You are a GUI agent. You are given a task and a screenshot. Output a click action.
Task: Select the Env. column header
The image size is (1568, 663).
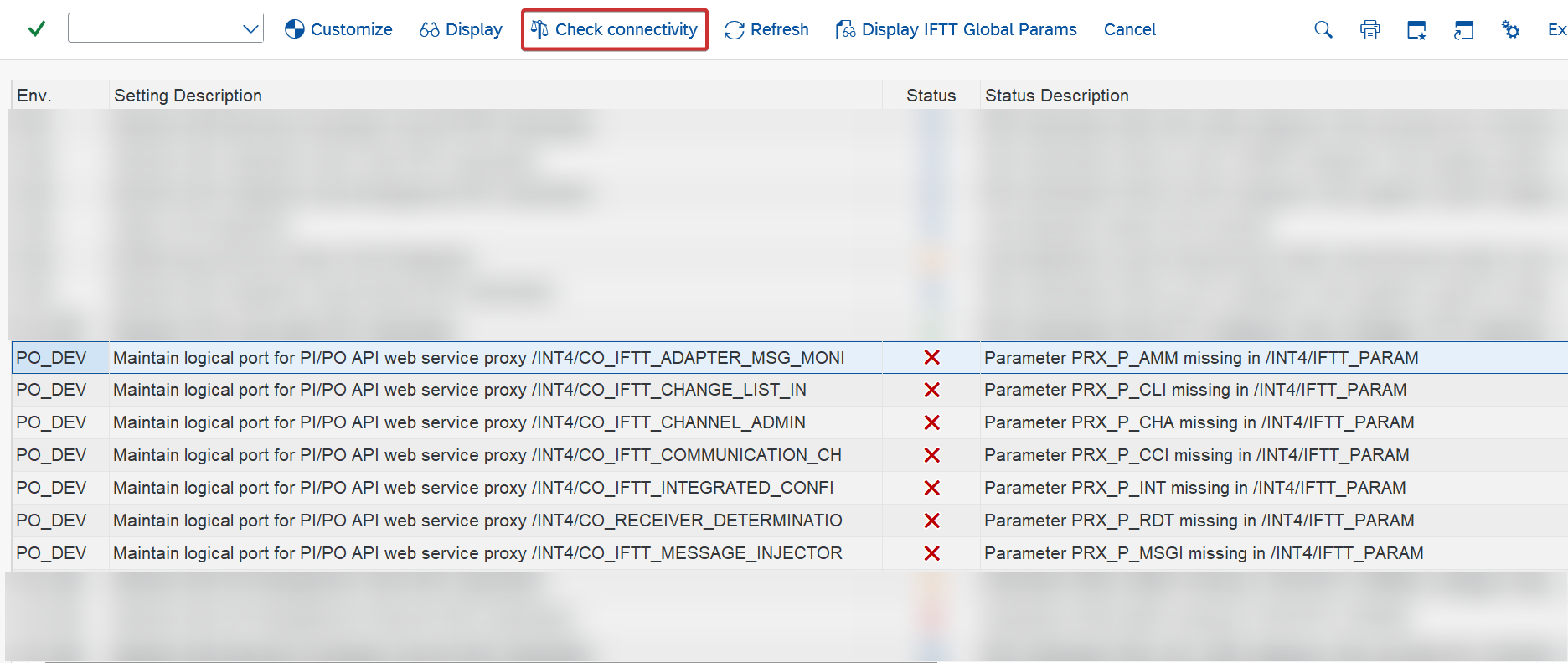pyautogui.click(x=60, y=96)
